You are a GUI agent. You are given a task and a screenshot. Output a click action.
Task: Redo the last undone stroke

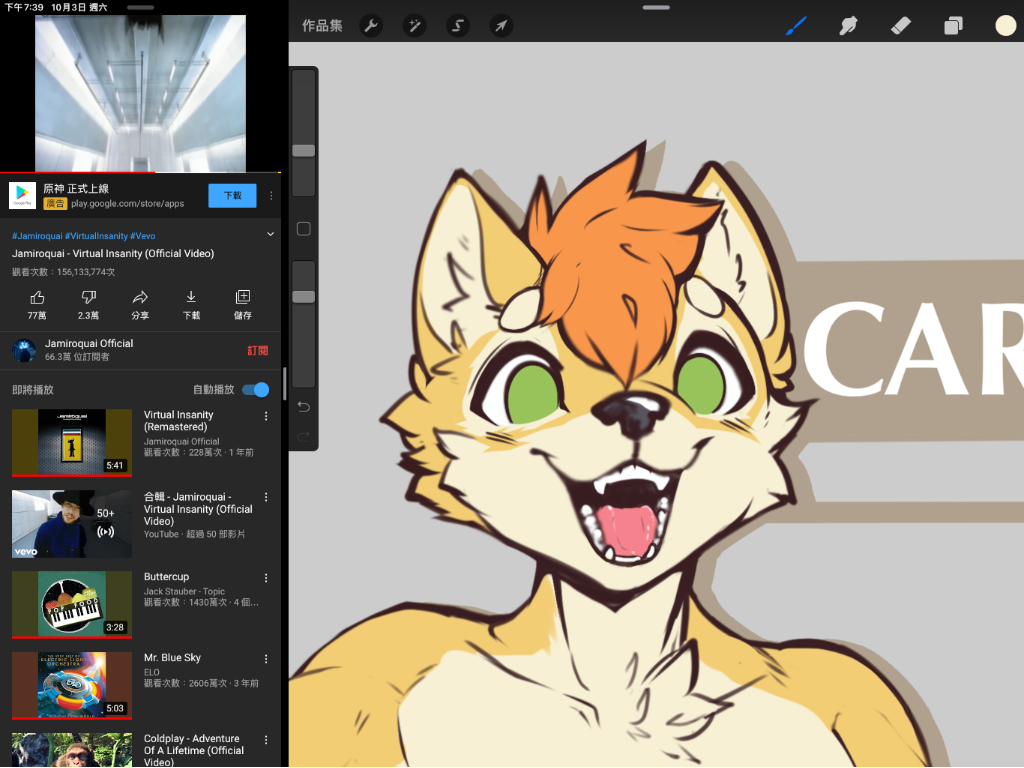pyautogui.click(x=304, y=436)
